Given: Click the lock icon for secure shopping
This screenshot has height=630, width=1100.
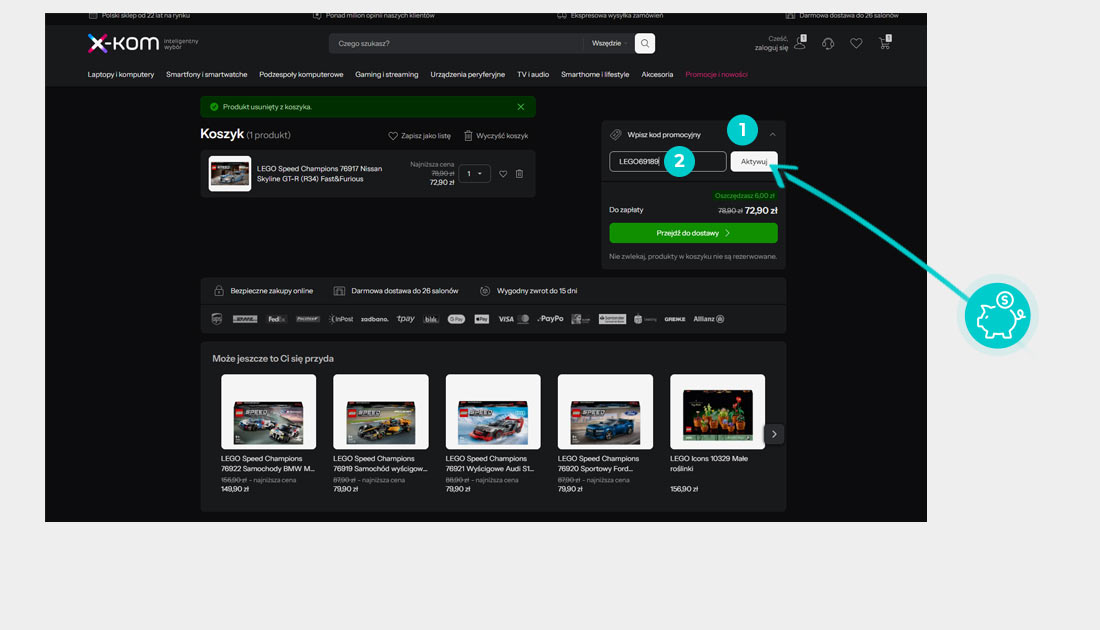Looking at the screenshot, I should (x=219, y=290).
